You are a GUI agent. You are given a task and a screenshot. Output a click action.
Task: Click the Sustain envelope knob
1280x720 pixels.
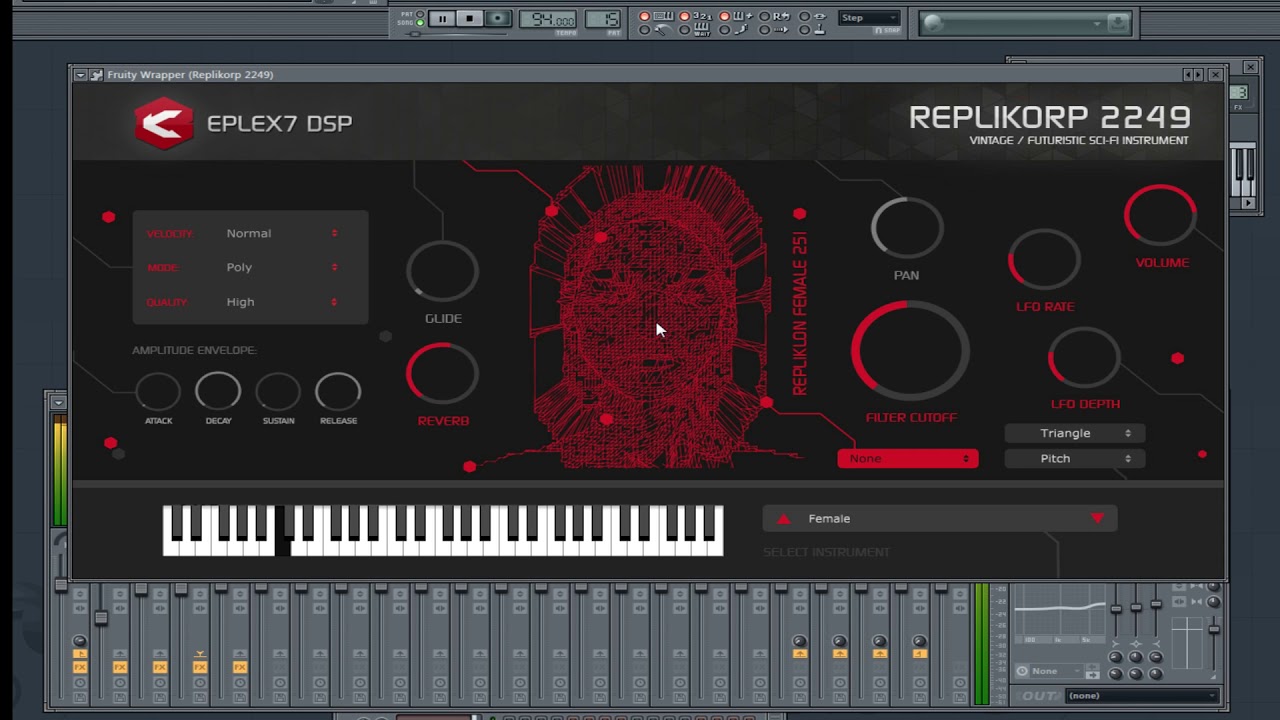tap(278, 392)
